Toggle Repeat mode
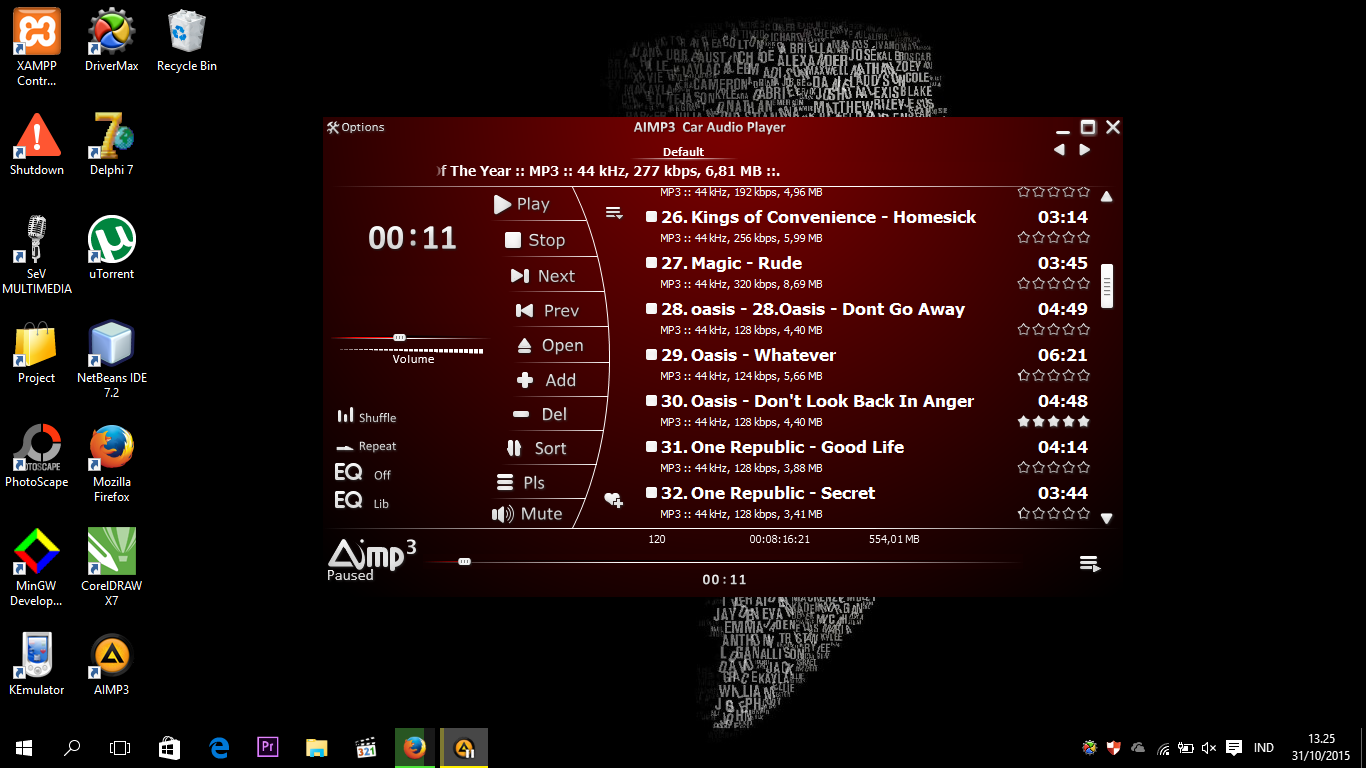Viewport: 1366px width, 768px height. click(x=367, y=446)
